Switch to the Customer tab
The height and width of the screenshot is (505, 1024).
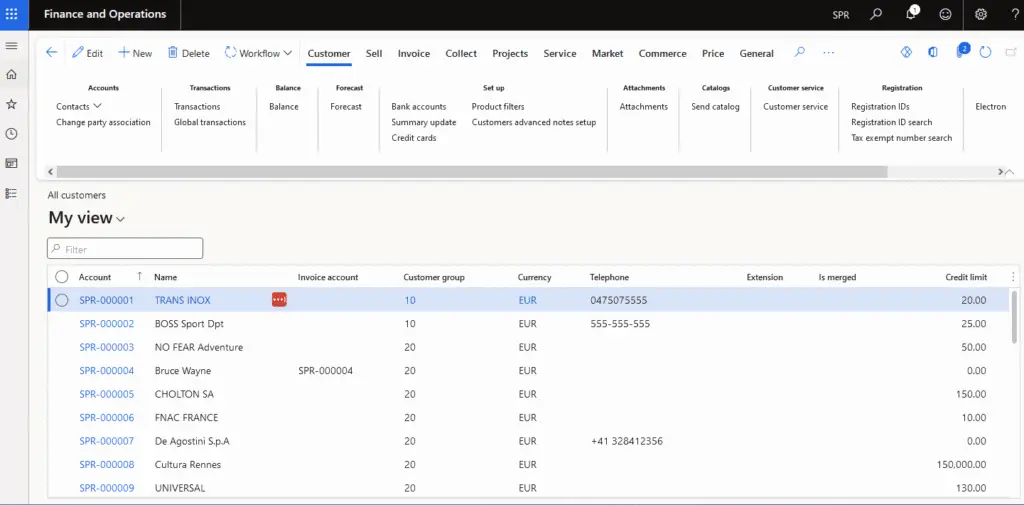click(329, 54)
